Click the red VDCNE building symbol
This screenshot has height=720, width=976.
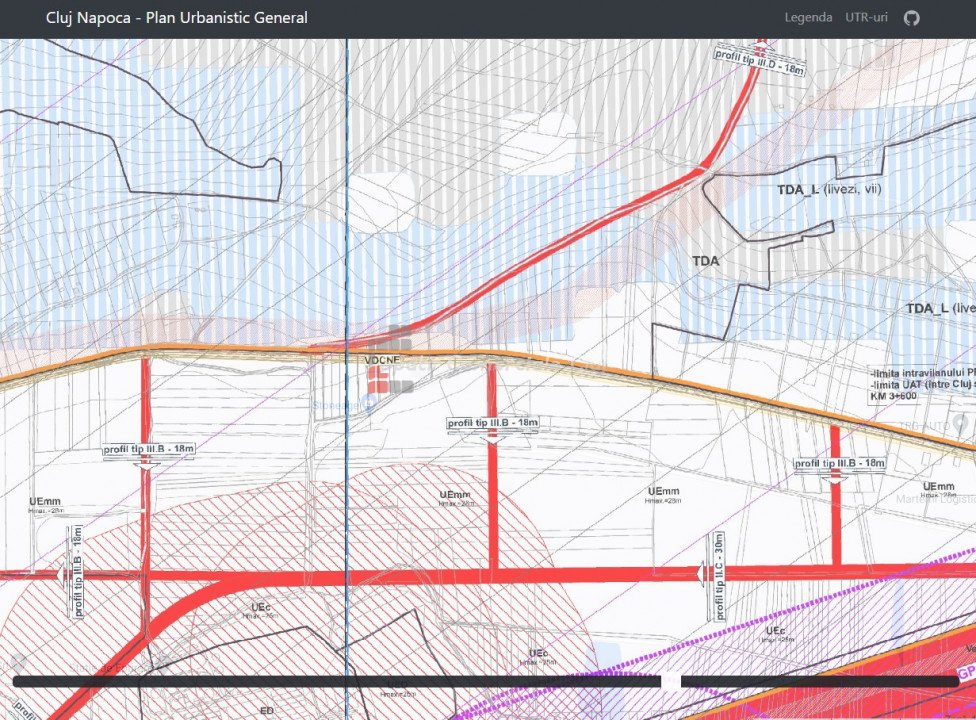[x=379, y=379]
